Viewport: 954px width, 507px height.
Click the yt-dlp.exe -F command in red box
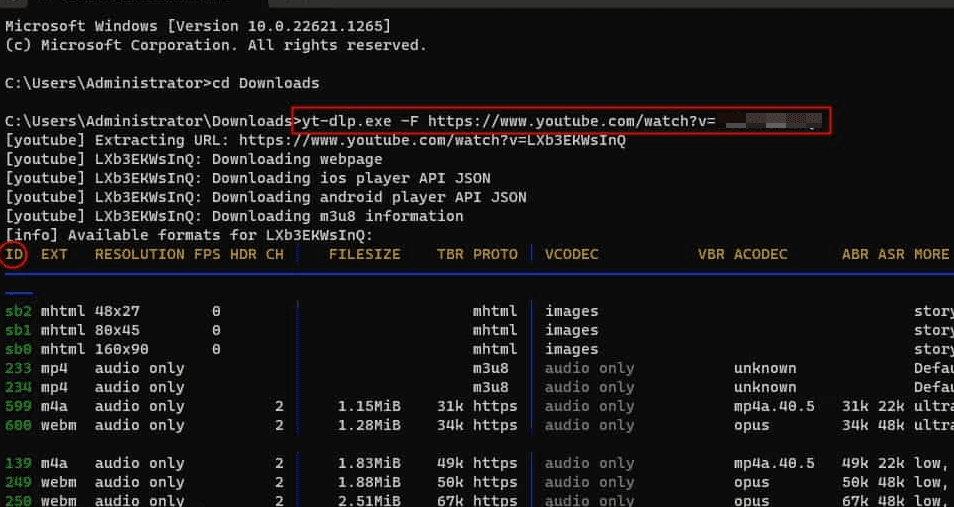click(561, 121)
